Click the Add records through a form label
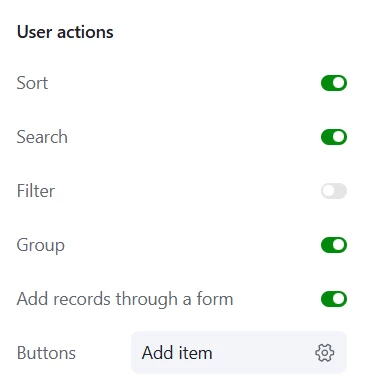The width and height of the screenshot is (366, 384). pos(125,299)
